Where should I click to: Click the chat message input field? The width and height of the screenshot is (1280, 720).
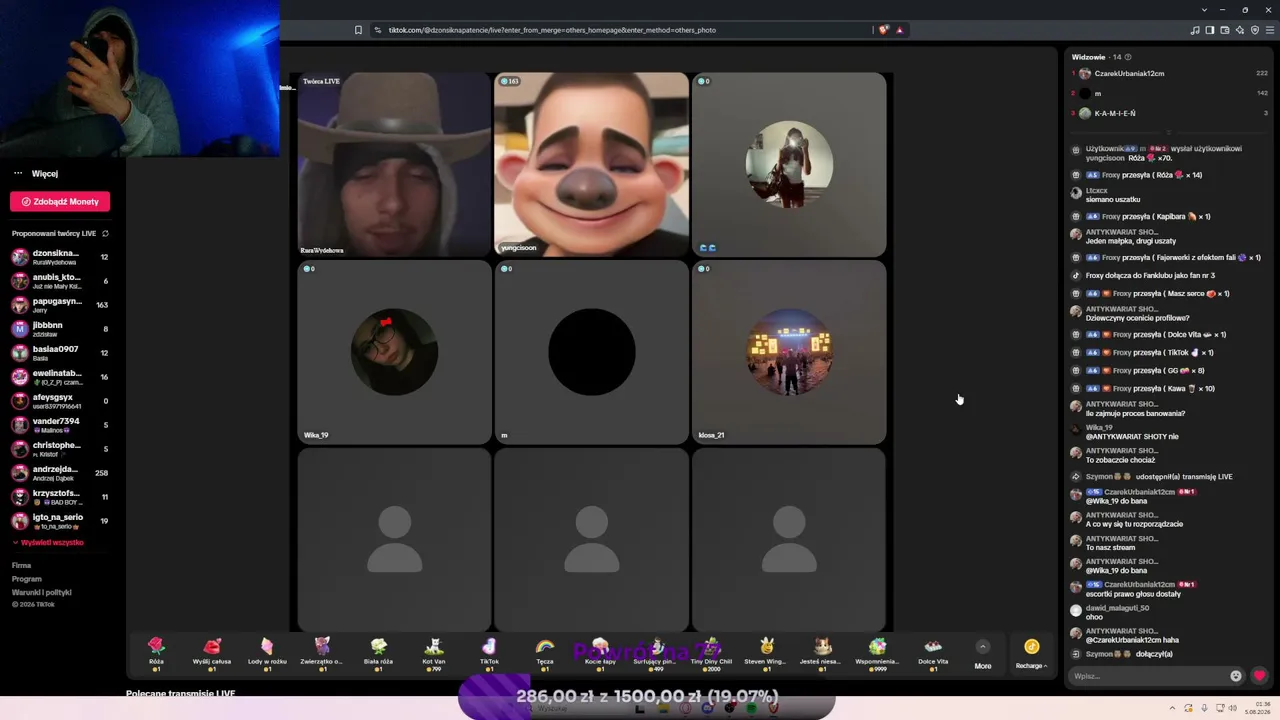pos(1148,676)
